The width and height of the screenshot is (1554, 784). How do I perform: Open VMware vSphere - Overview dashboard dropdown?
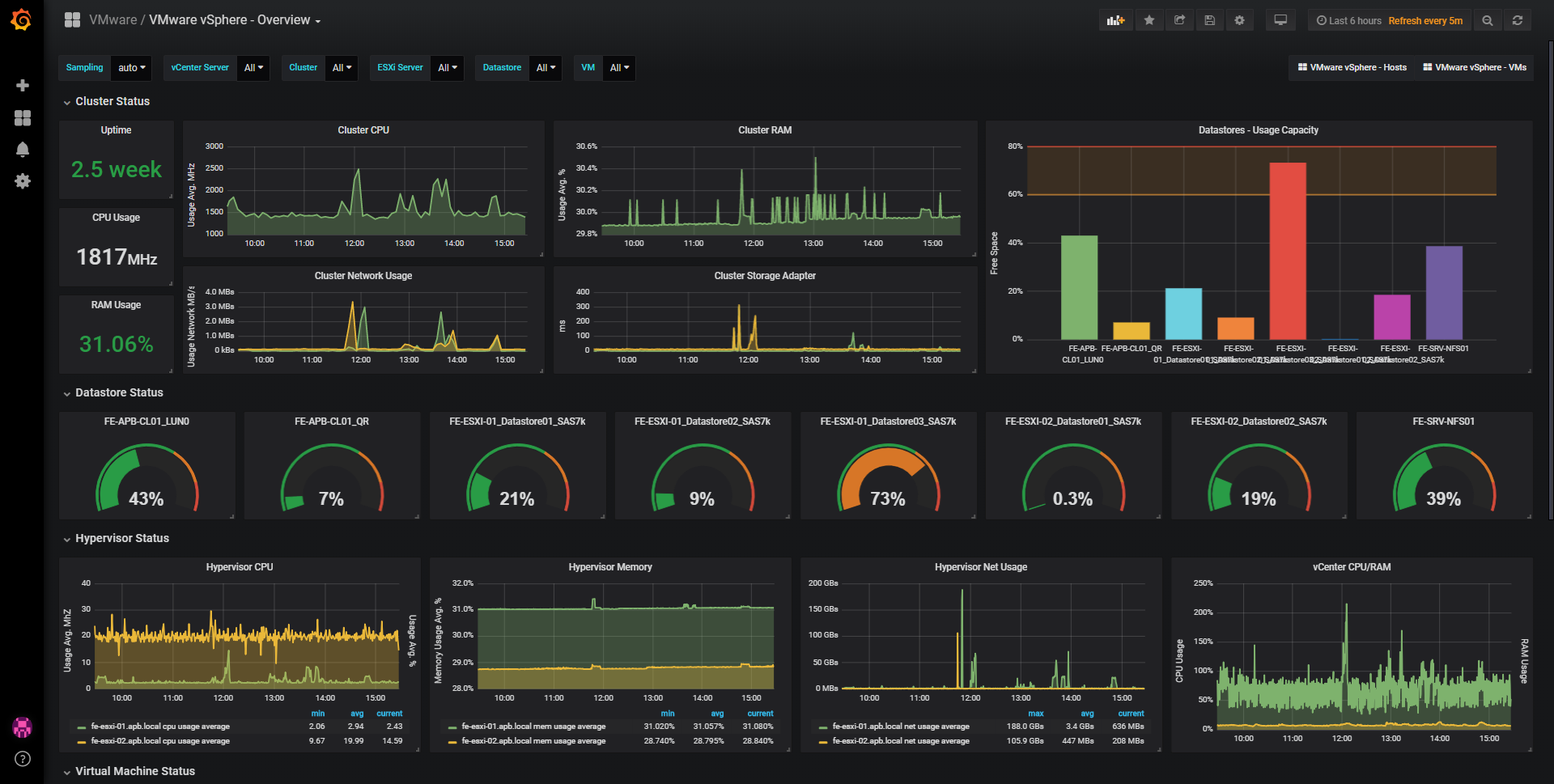click(x=235, y=20)
